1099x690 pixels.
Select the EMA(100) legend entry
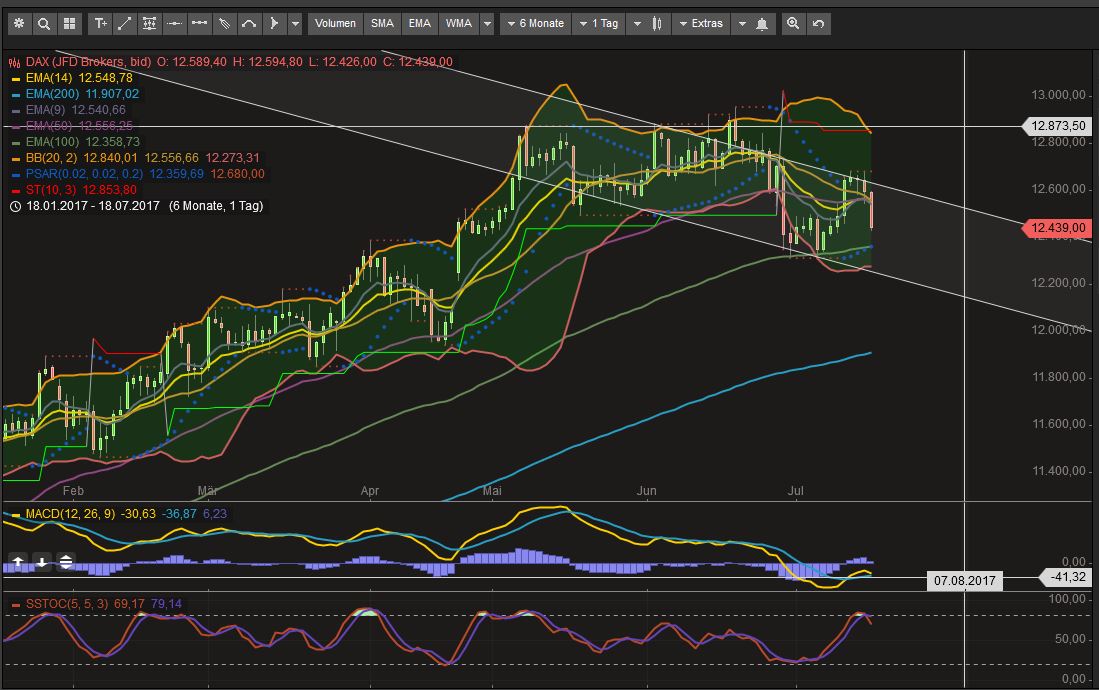(x=82, y=142)
